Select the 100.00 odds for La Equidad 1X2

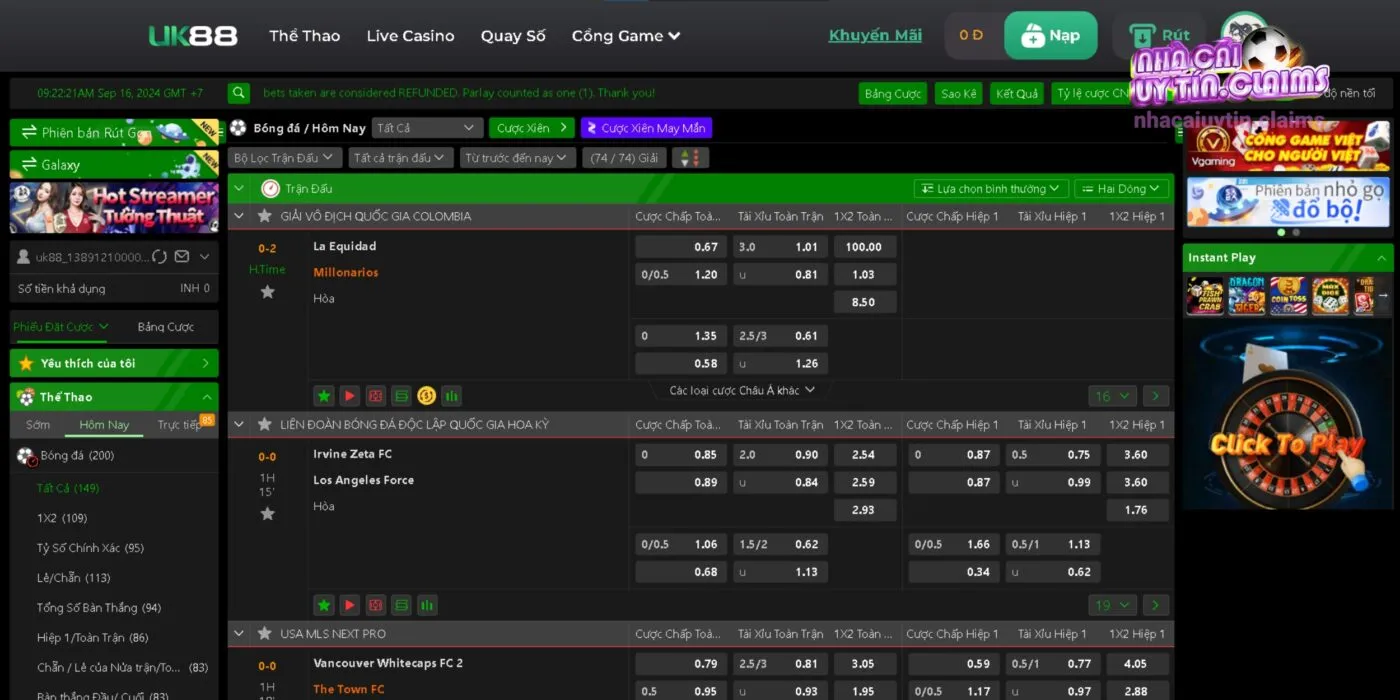pos(864,247)
